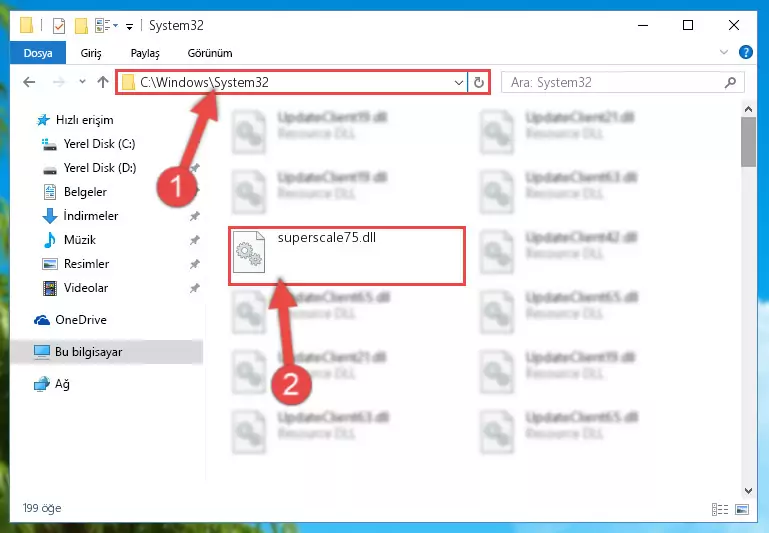Click the scrollbar up arrow
The width and height of the screenshot is (769, 533).
coord(748,109)
